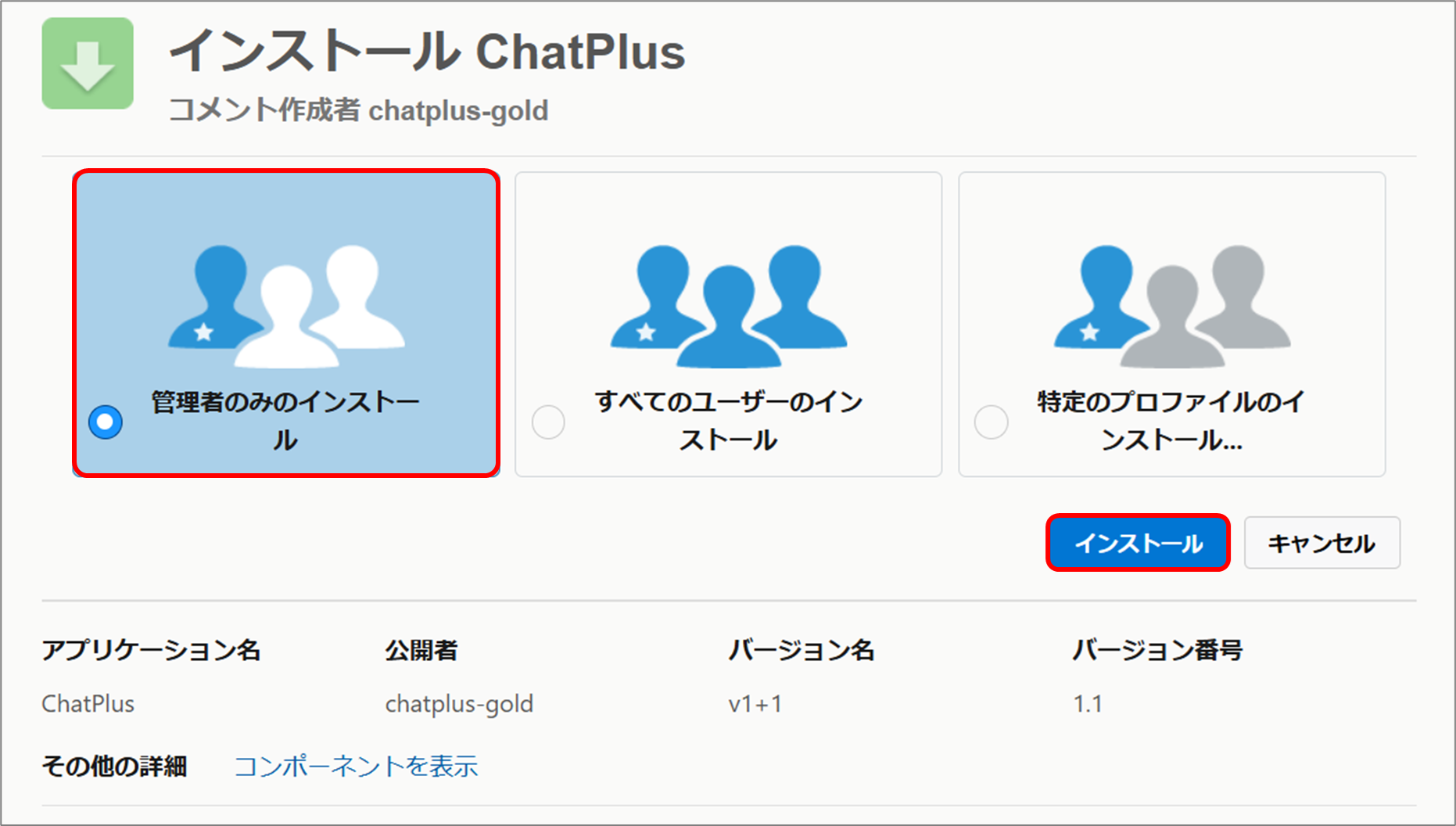Viewport: 1456px width, 826px height.
Task: Click the バージョン番号 column label
Action: click(x=1157, y=650)
